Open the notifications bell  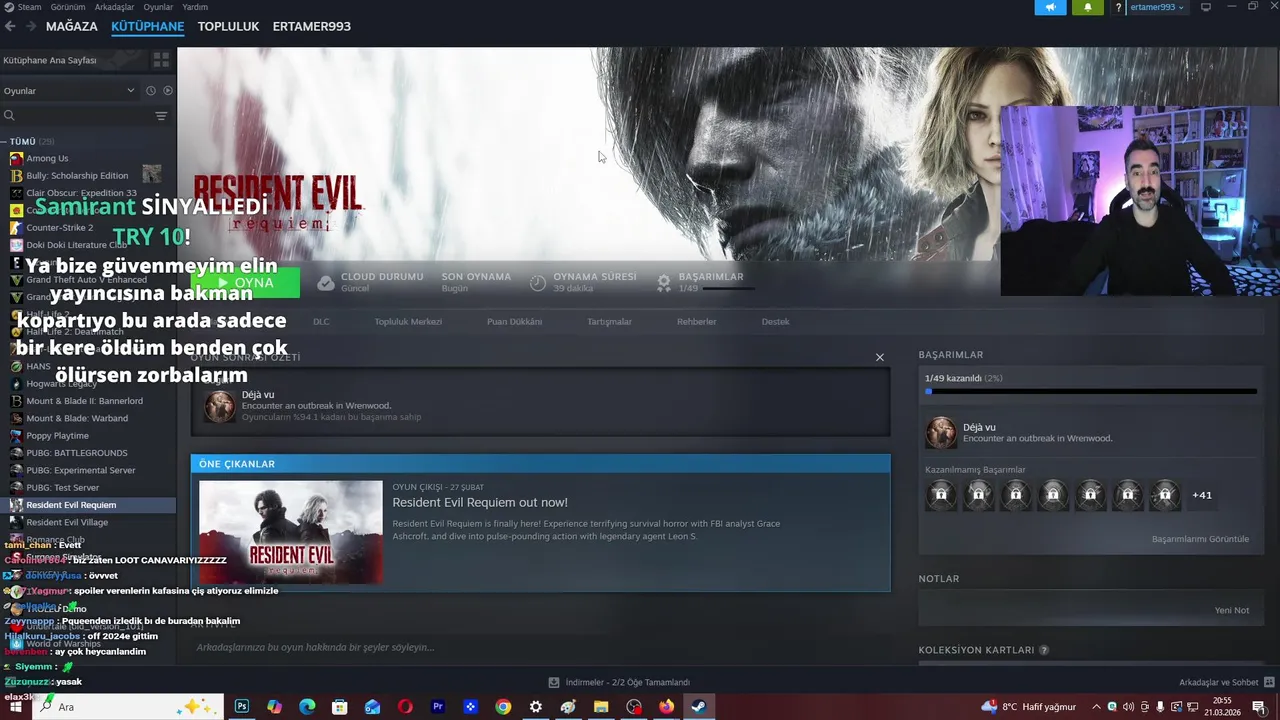click(x=1088, y=7)
